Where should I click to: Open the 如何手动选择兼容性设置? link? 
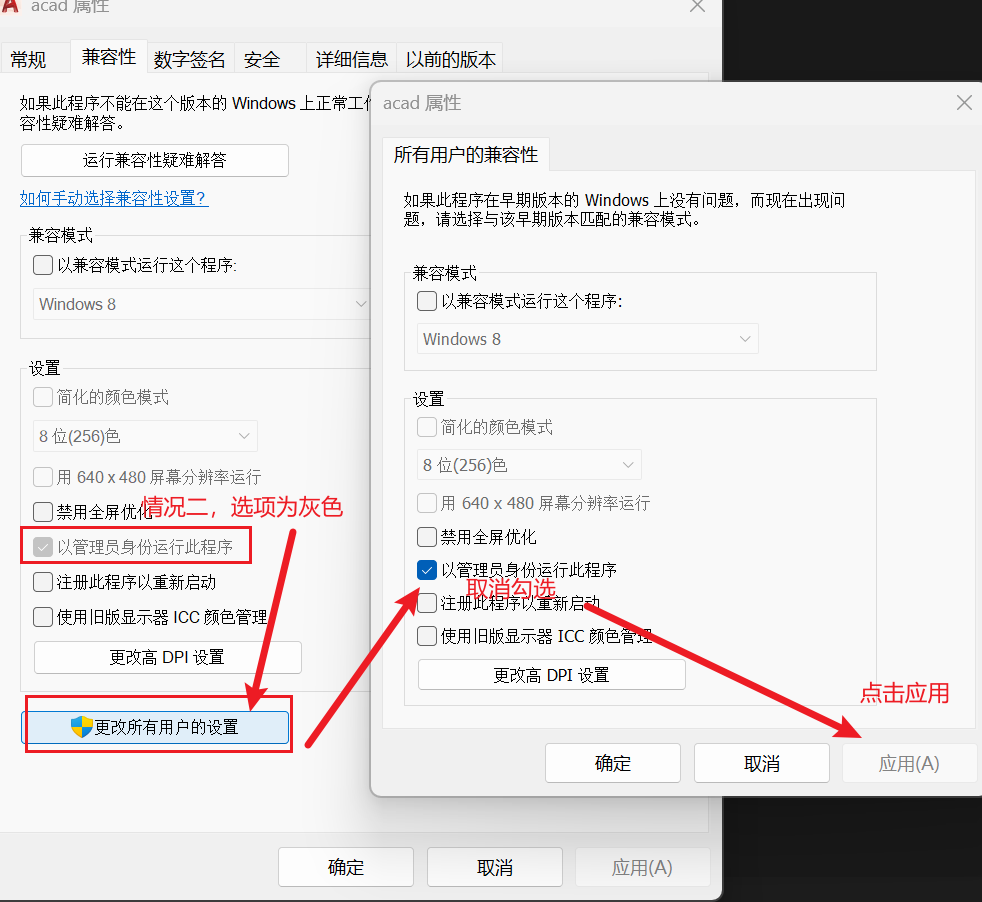pyautogui.click(x=114, y=198)
